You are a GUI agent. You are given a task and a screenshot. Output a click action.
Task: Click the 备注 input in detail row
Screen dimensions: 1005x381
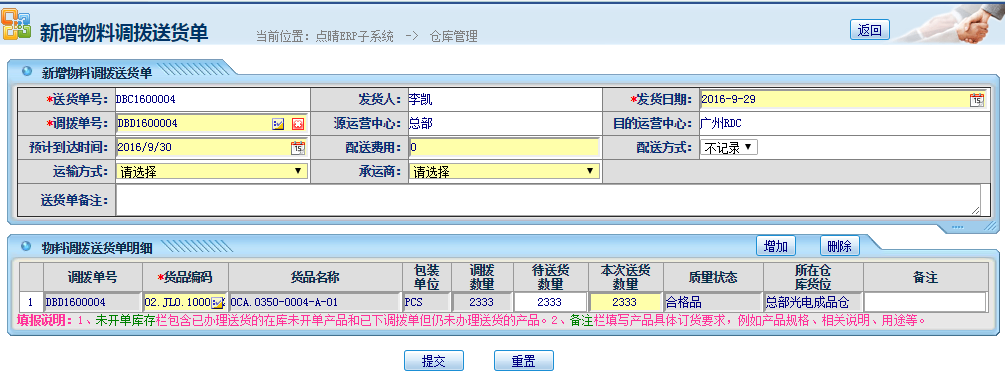[x=925, y=302]
